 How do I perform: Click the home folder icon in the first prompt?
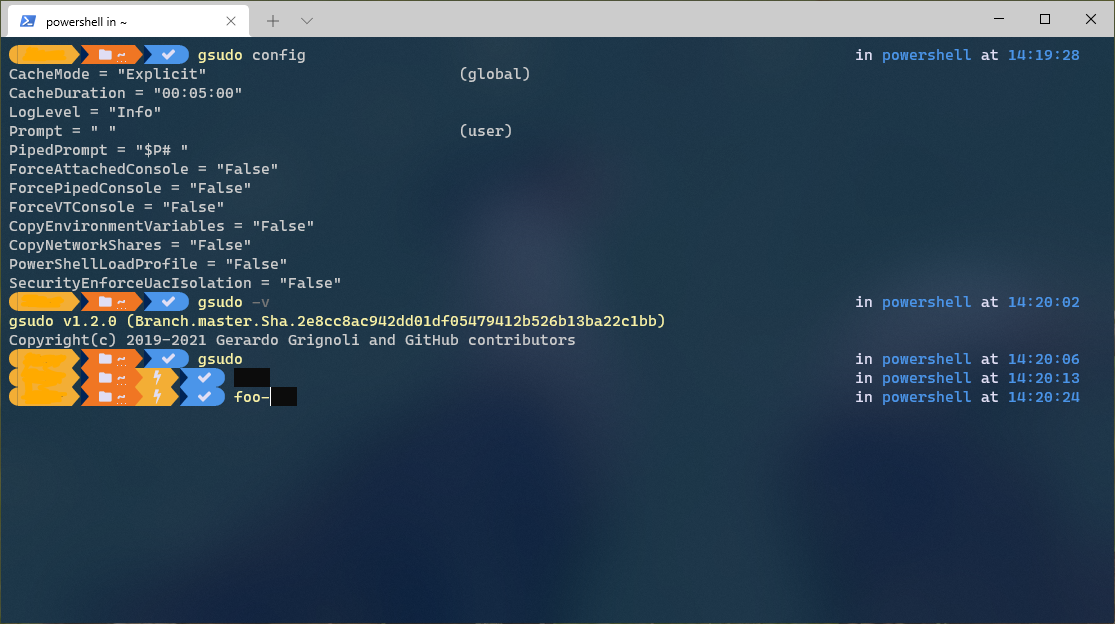[x=105, y=54]
